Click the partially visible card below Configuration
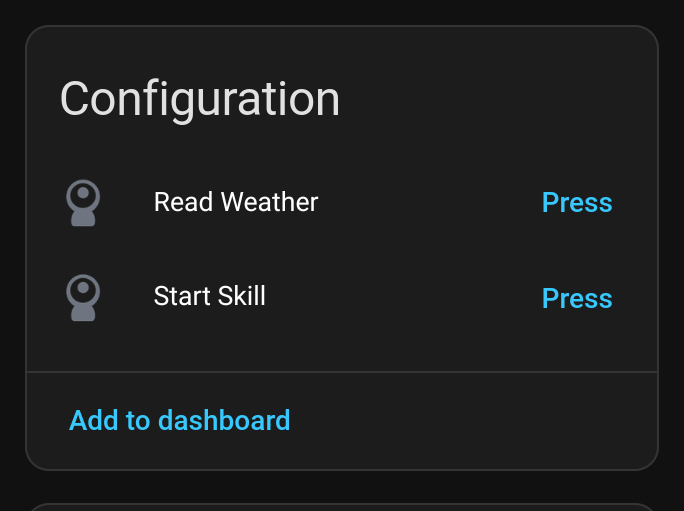This screenshot has width=684, height=511. [342, 507]
